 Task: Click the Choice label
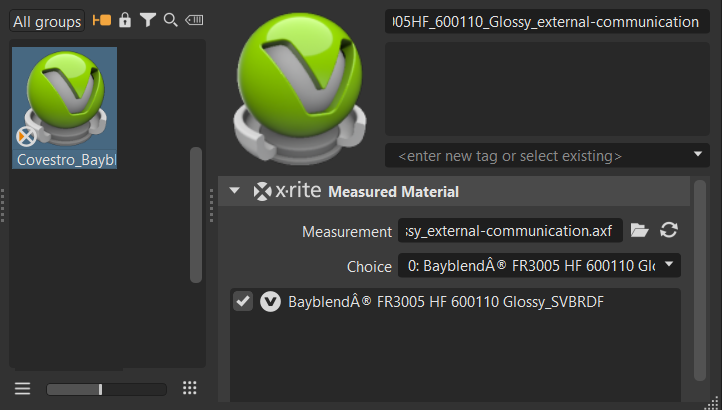point(369,266)
